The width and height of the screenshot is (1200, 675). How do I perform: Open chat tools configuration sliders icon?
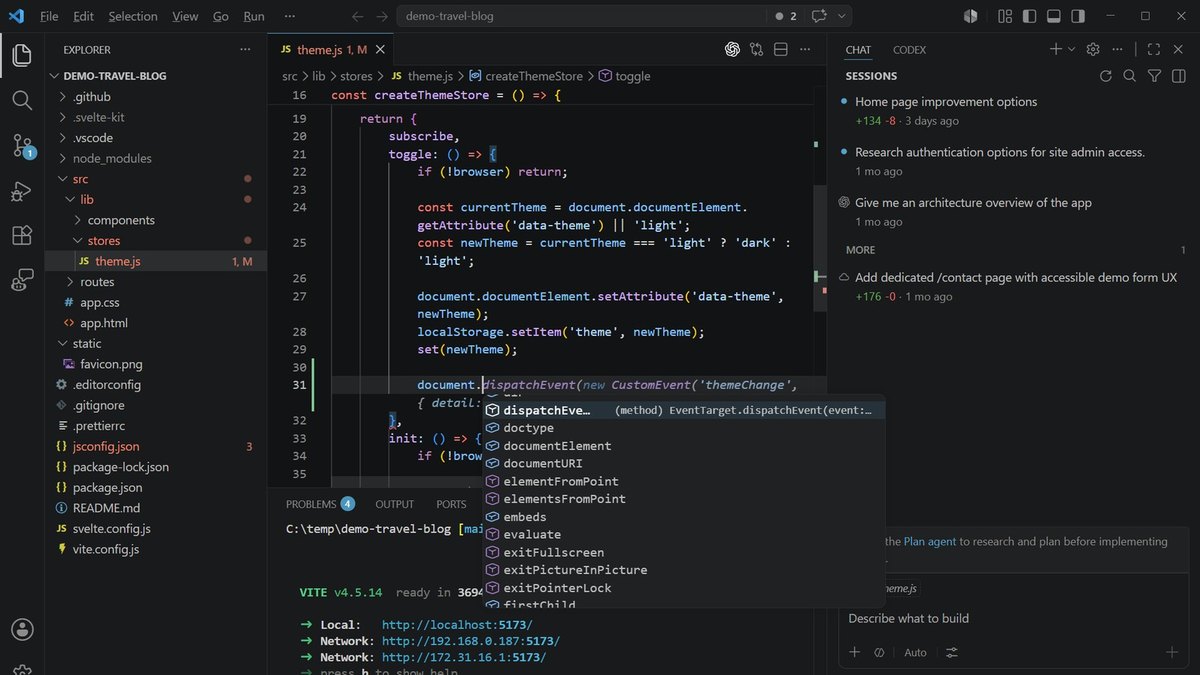[x=951, y=652]
